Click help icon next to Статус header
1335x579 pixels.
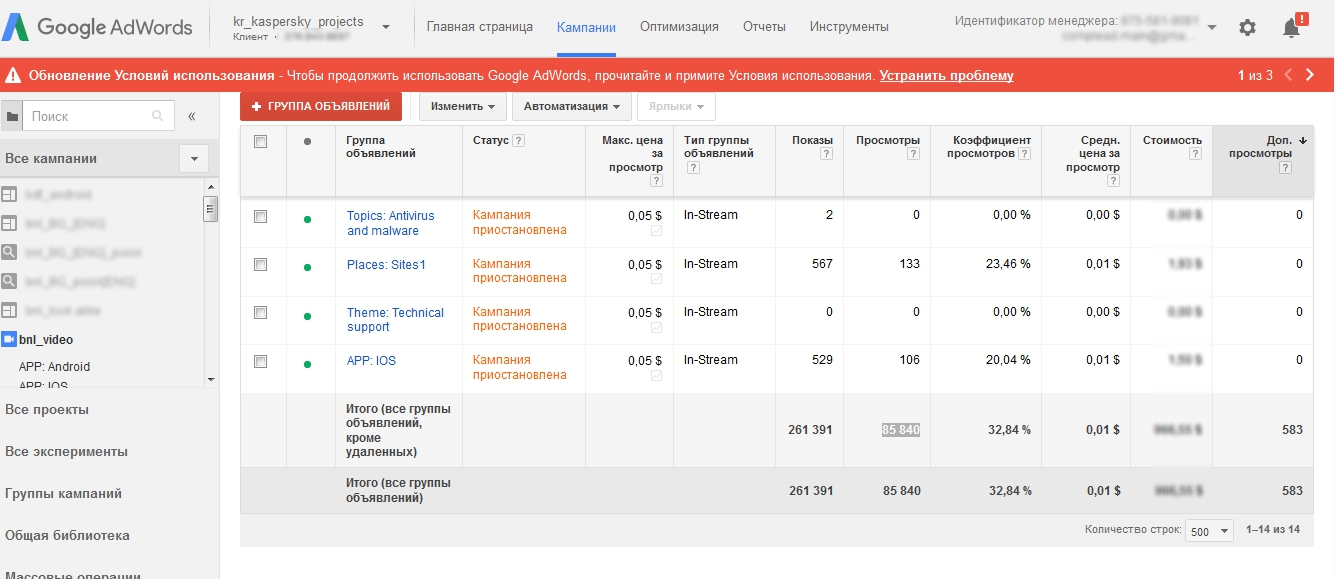(x=518, y=141)
